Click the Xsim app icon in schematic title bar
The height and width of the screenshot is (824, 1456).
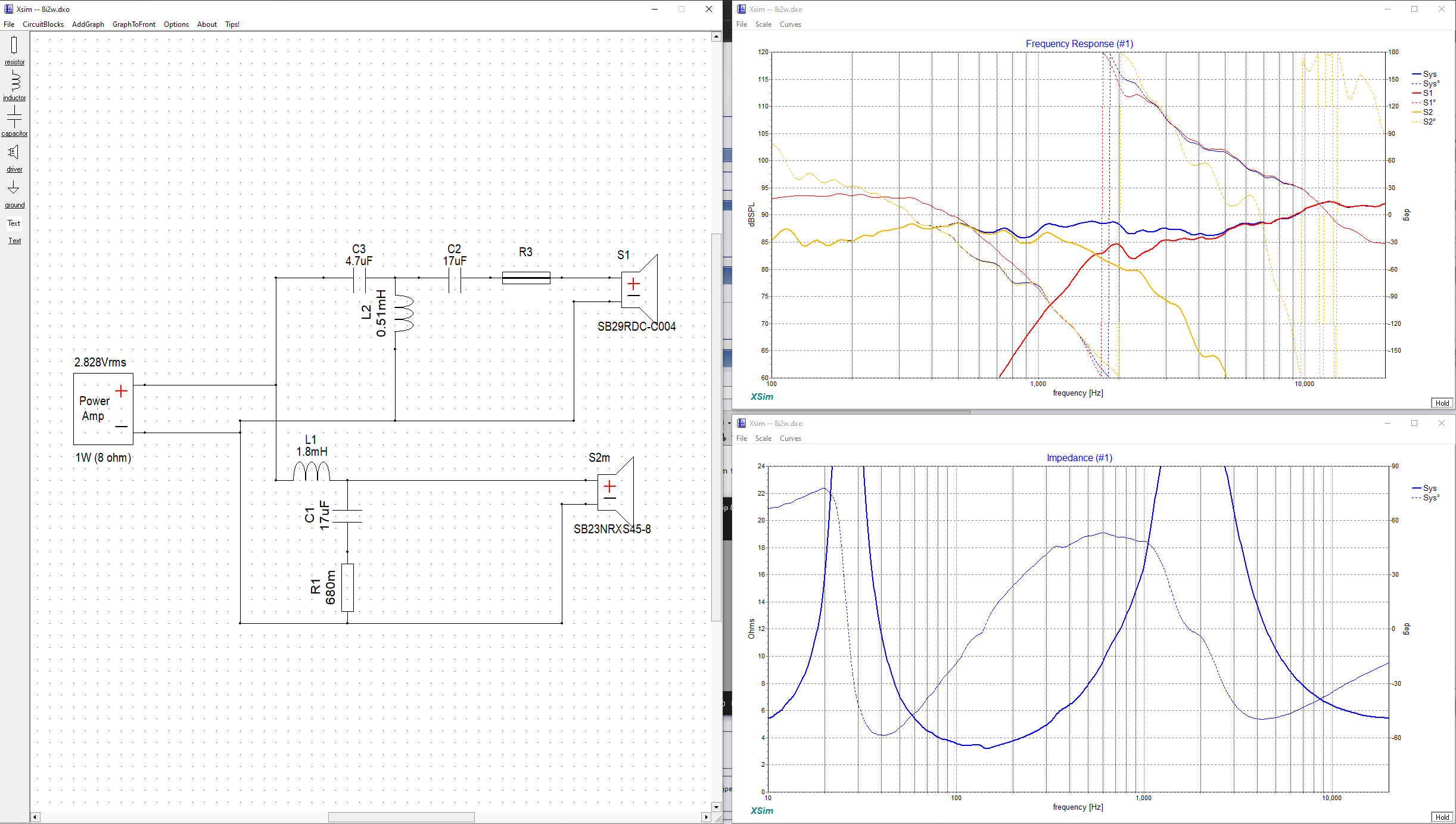point(8,9)
